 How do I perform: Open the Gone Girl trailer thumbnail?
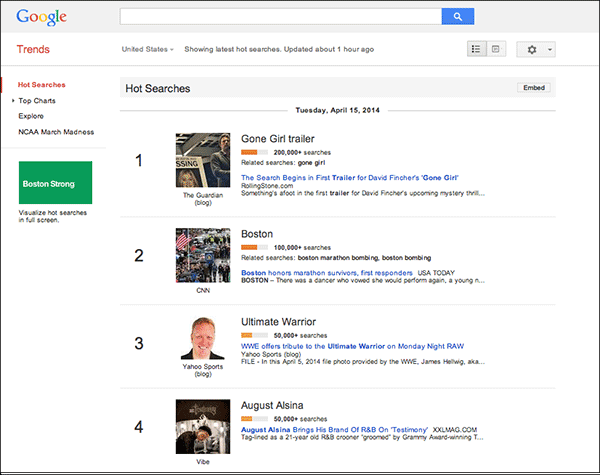coord(203,160)
